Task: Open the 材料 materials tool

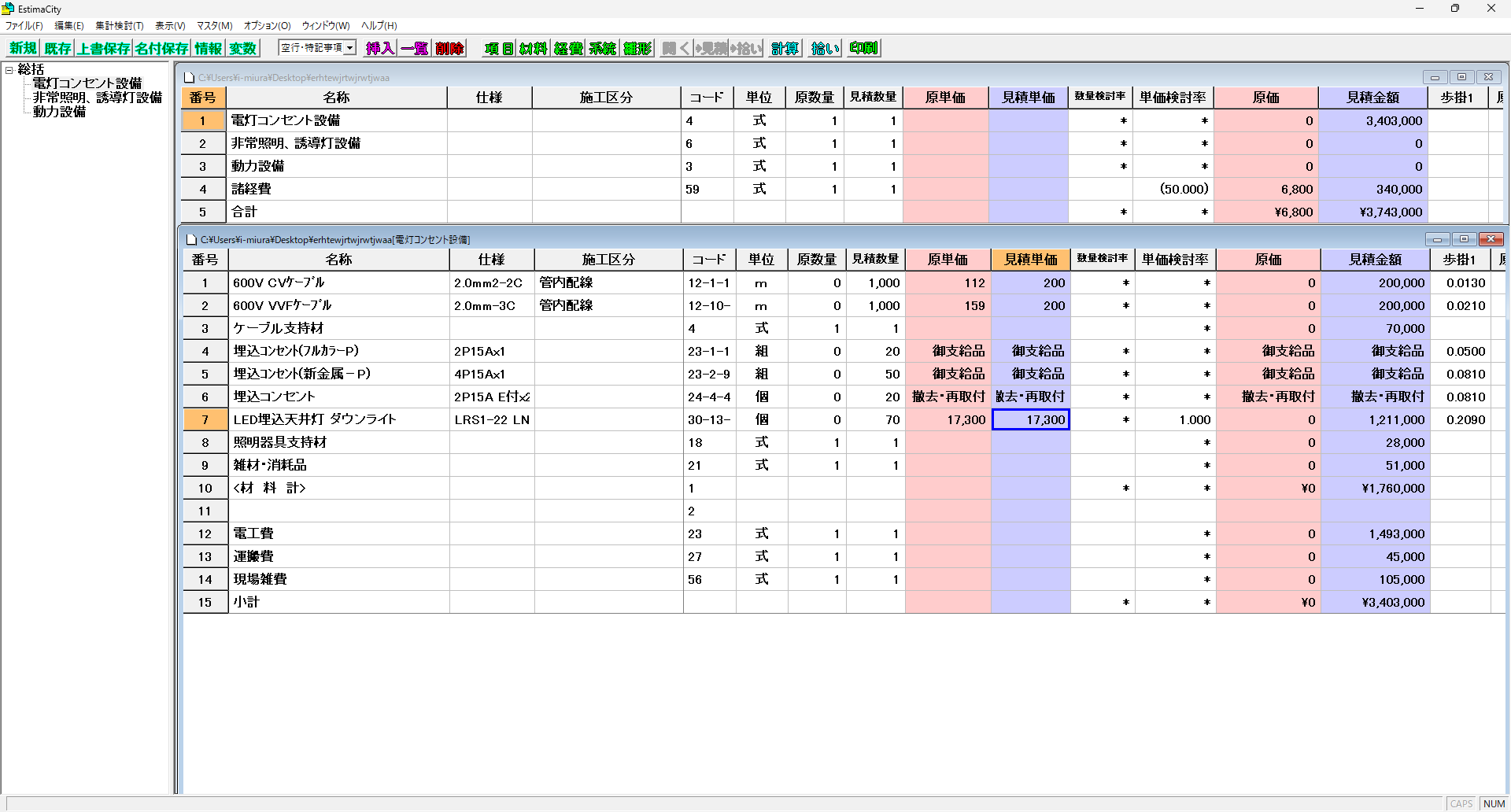Action: (x=532, y=48)
